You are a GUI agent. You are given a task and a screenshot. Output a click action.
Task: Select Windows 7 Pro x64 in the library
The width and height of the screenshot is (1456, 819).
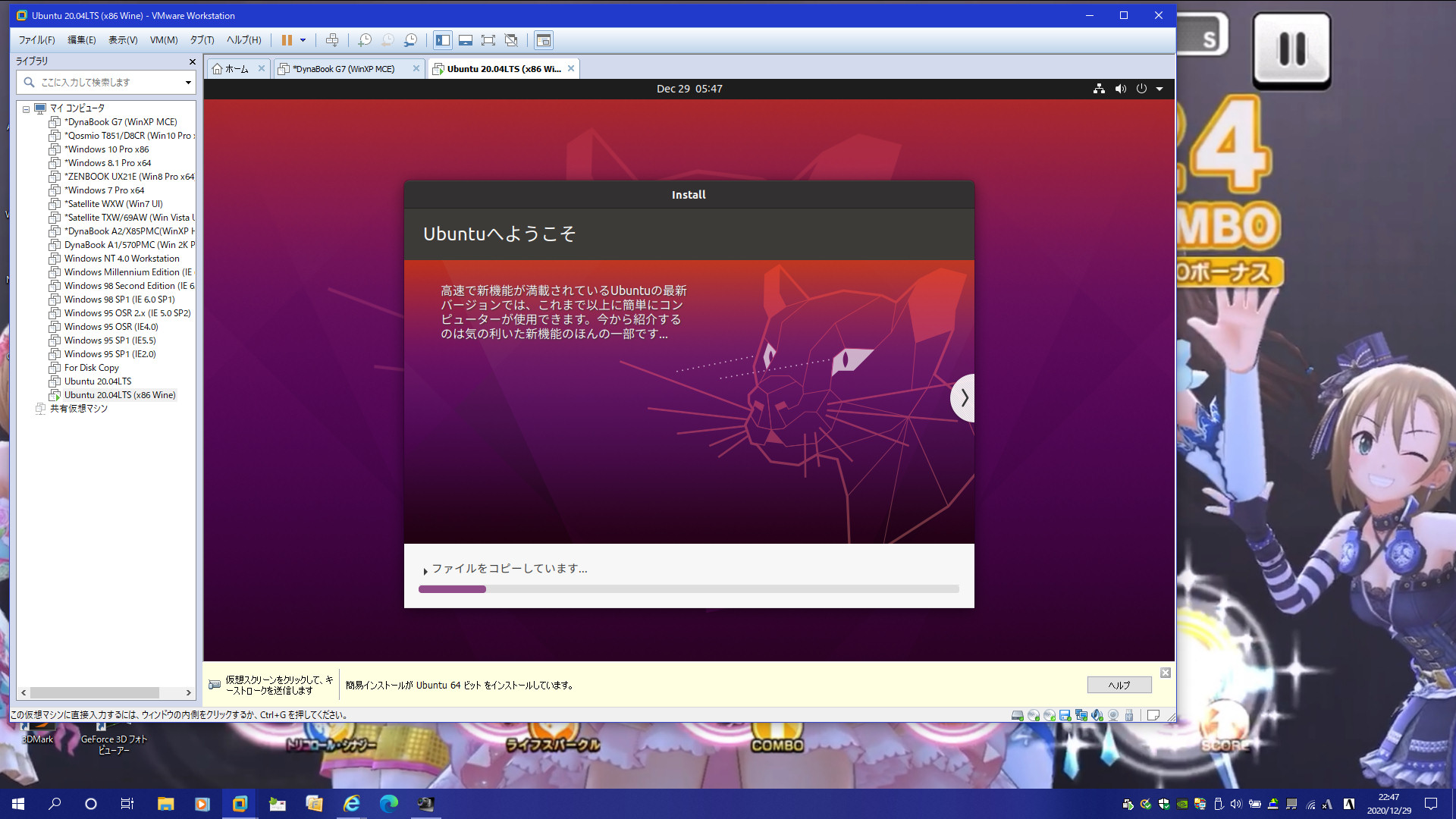[x=104, y=190]
